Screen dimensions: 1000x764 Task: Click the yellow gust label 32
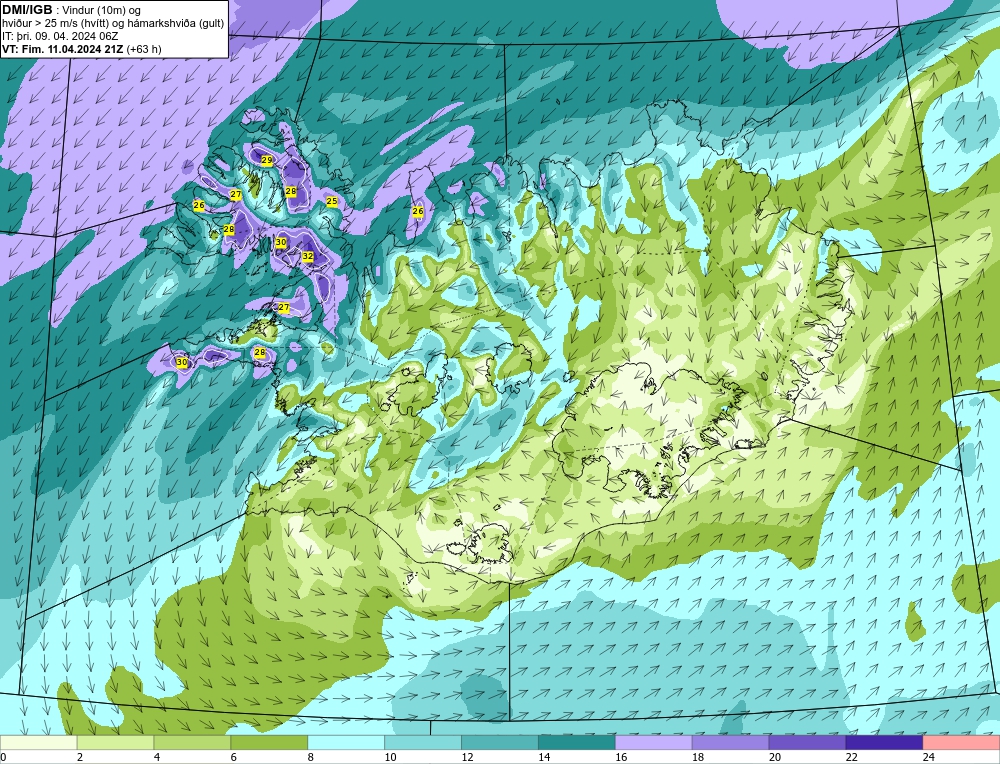[307, 256]
